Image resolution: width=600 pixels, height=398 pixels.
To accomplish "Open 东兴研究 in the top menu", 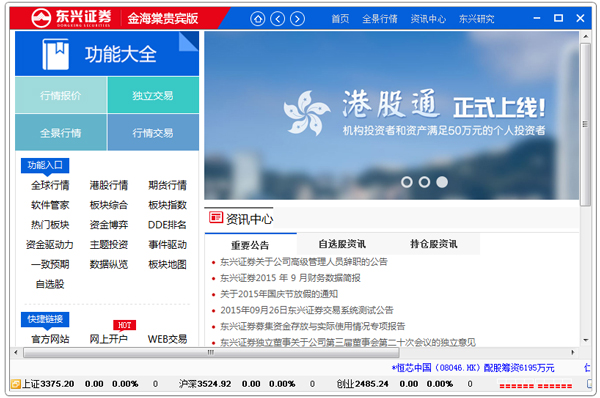I will [x=476, y=19].
